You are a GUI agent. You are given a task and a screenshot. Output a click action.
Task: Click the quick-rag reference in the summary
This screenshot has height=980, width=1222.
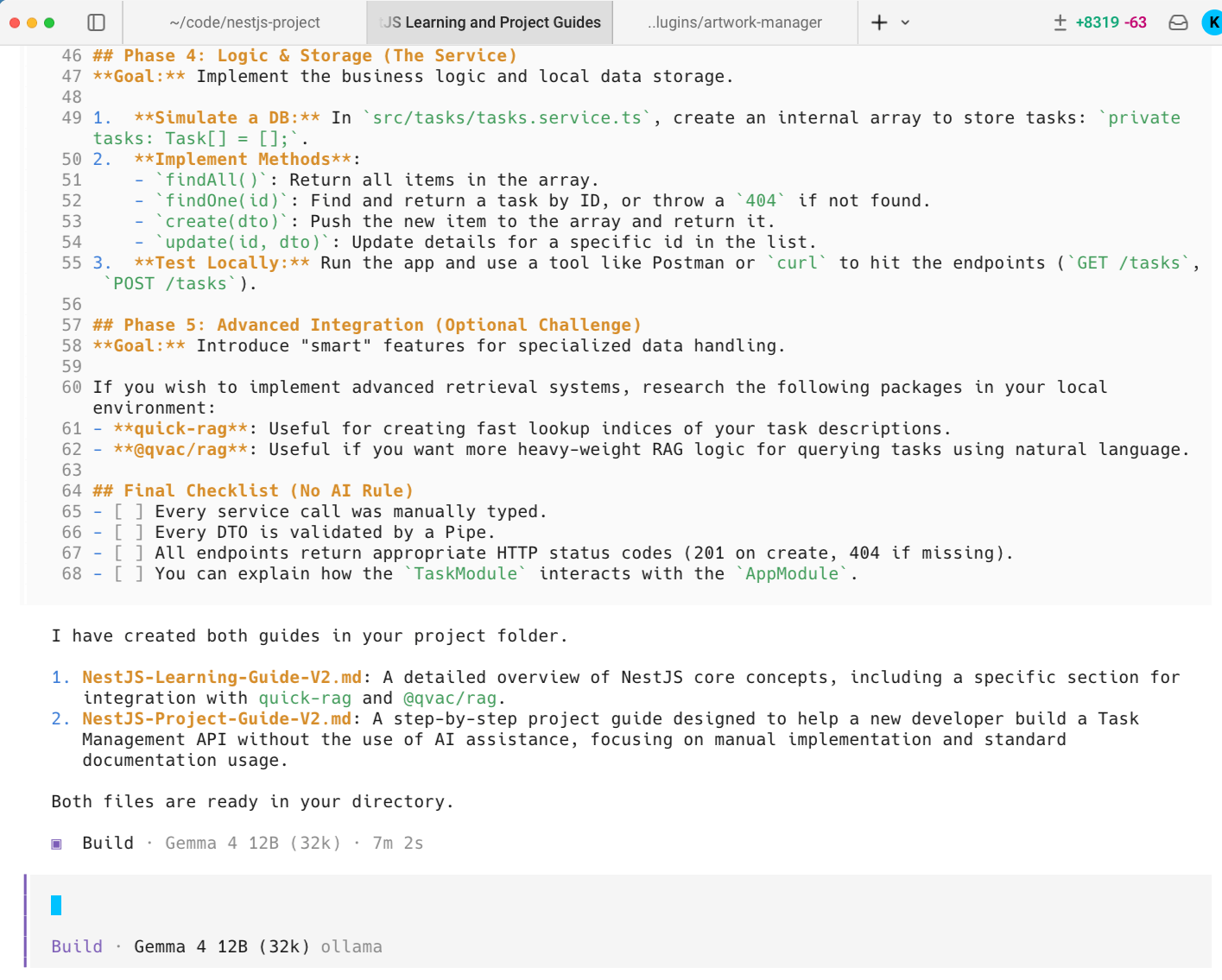[305, 698]
